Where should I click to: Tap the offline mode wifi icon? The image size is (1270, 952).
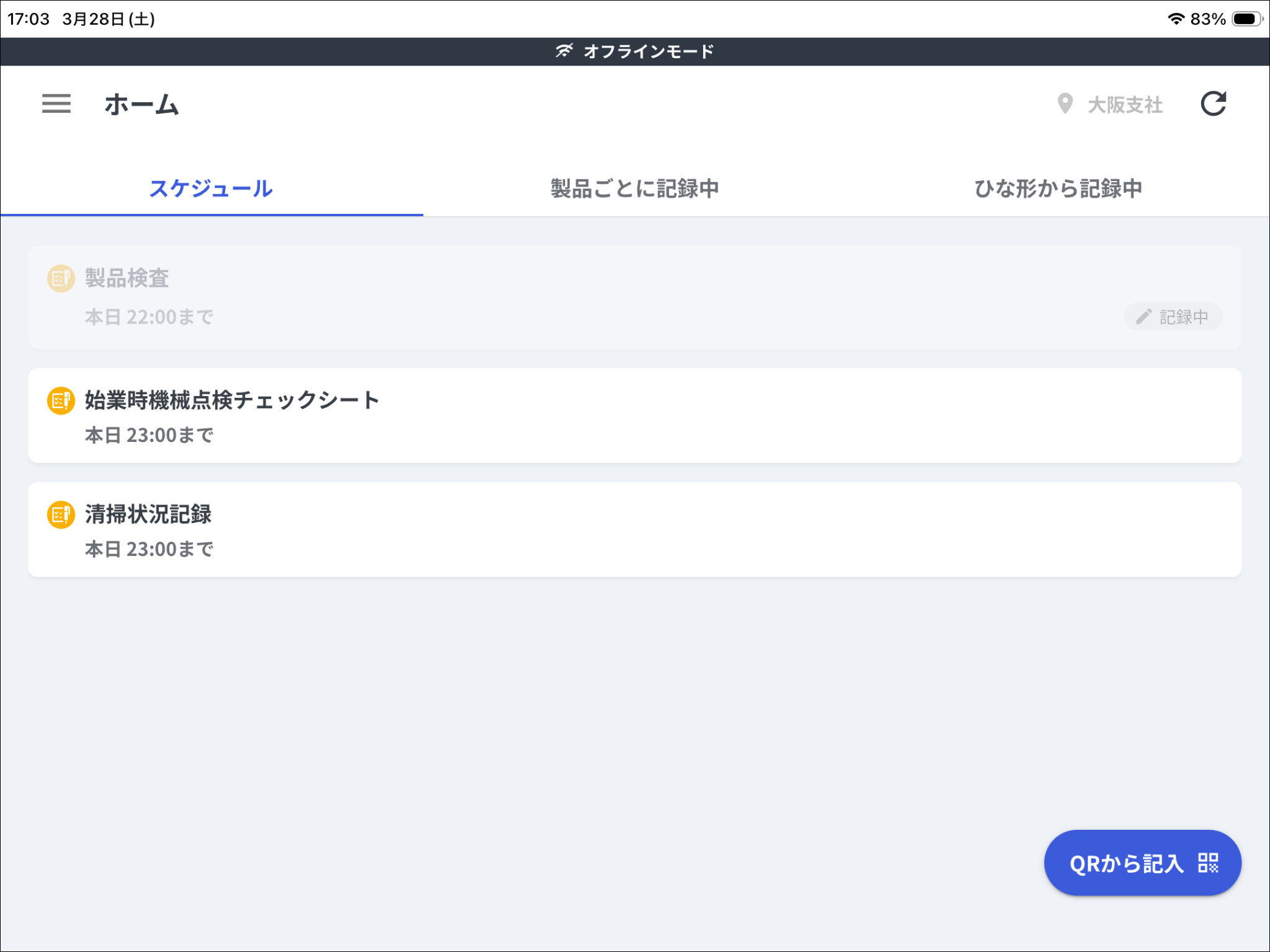coord(564,51)
